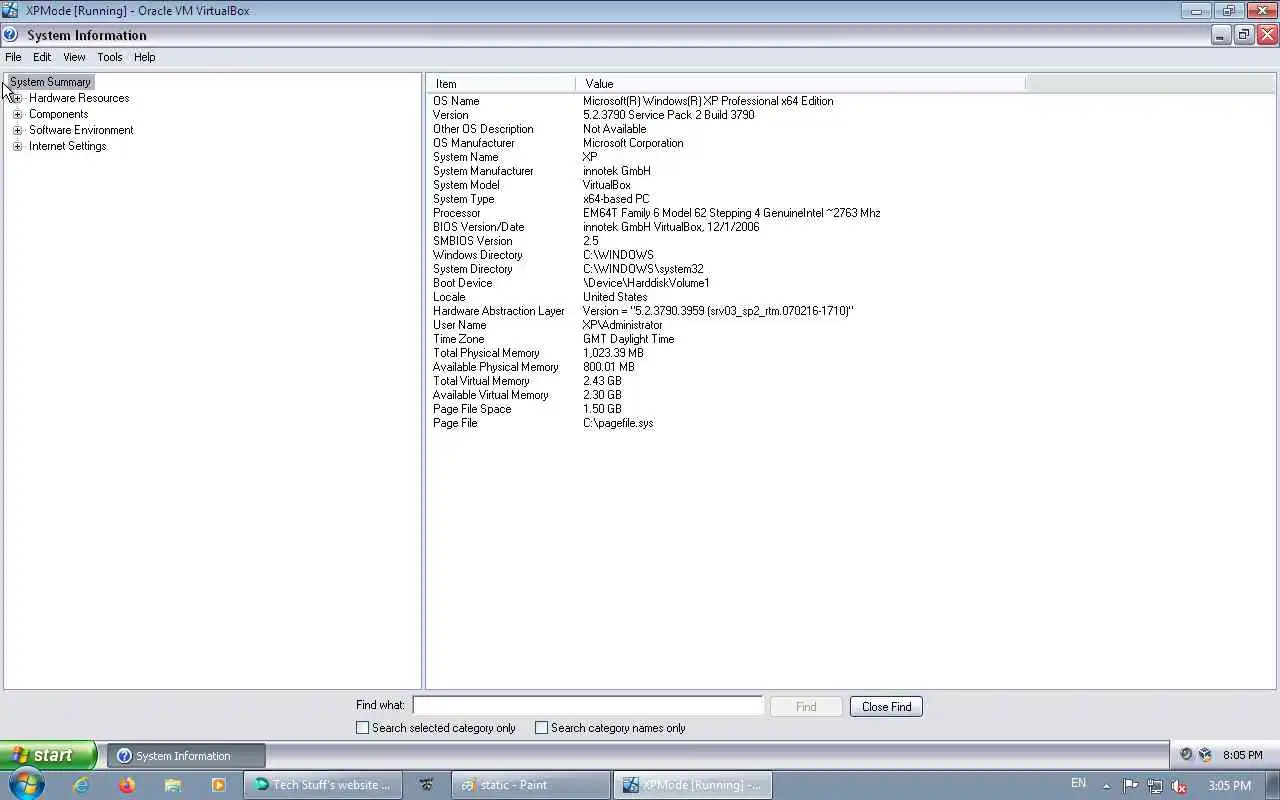
Task: Select Total Physical Memory row
Action: pos(726,353)
